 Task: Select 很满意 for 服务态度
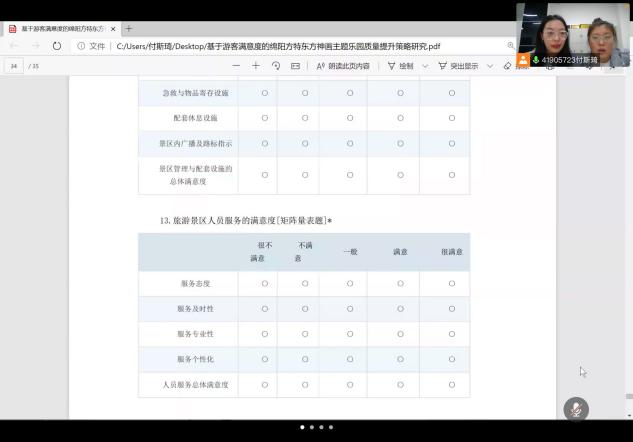[452, 283]
